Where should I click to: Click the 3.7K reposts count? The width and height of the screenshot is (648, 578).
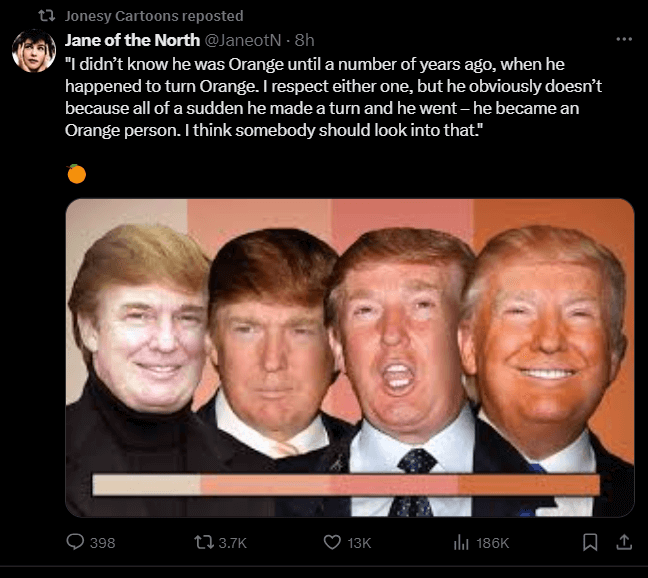point(231,542)
